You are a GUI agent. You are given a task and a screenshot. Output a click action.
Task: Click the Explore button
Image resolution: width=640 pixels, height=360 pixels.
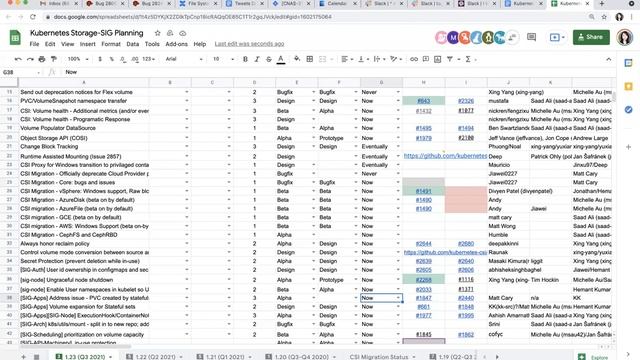[x=594, y=357]
